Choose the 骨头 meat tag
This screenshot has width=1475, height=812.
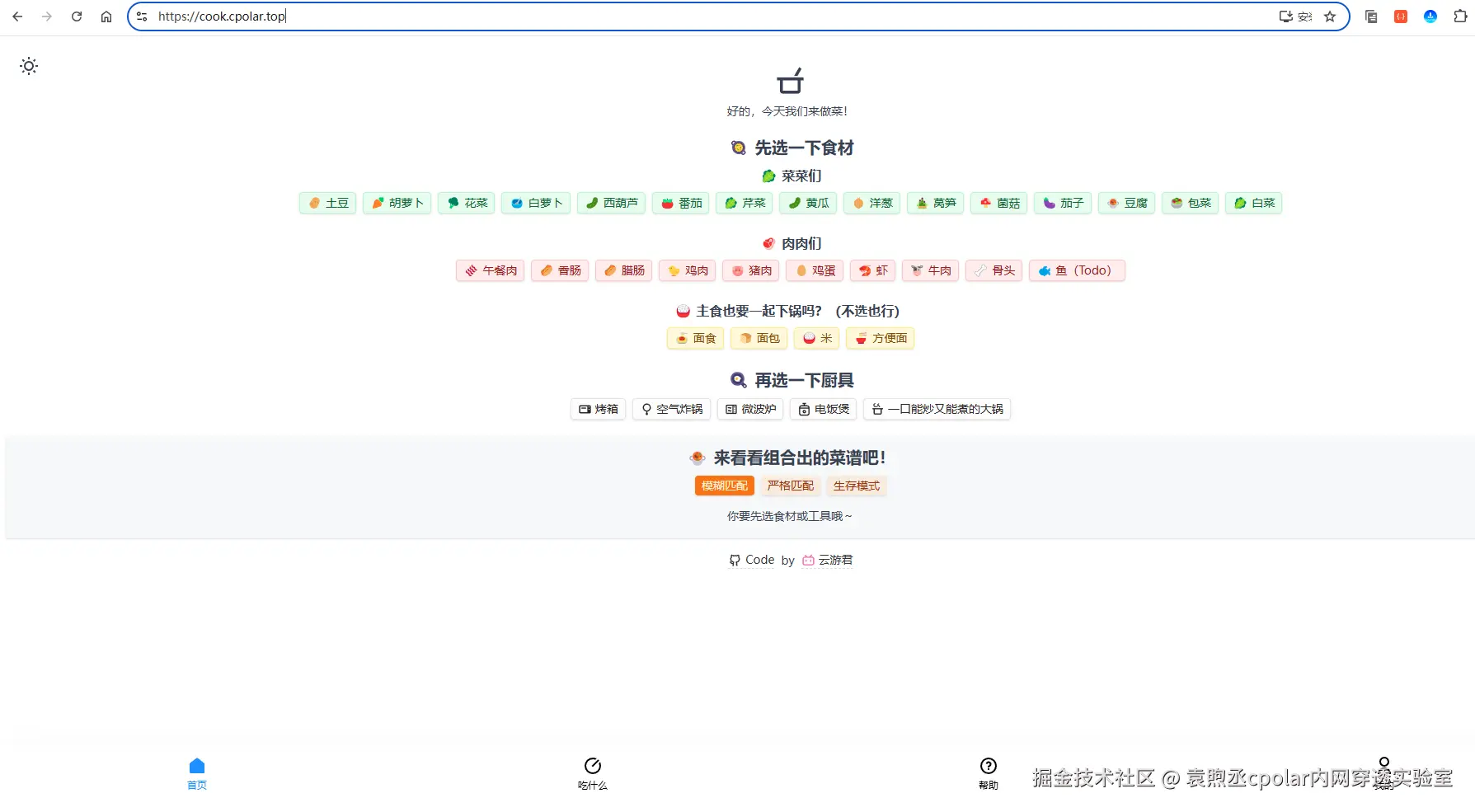point(994,270)
